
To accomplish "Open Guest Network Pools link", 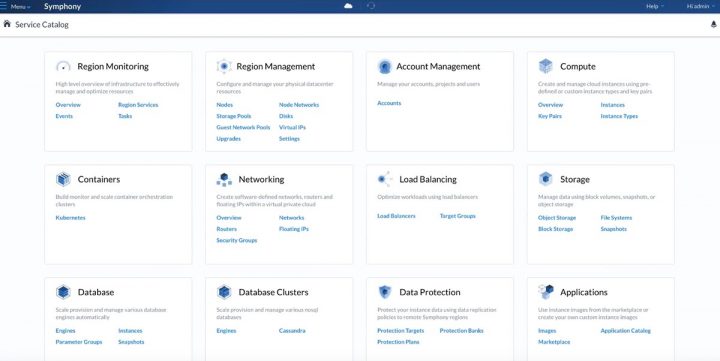I will coord(243,127).
